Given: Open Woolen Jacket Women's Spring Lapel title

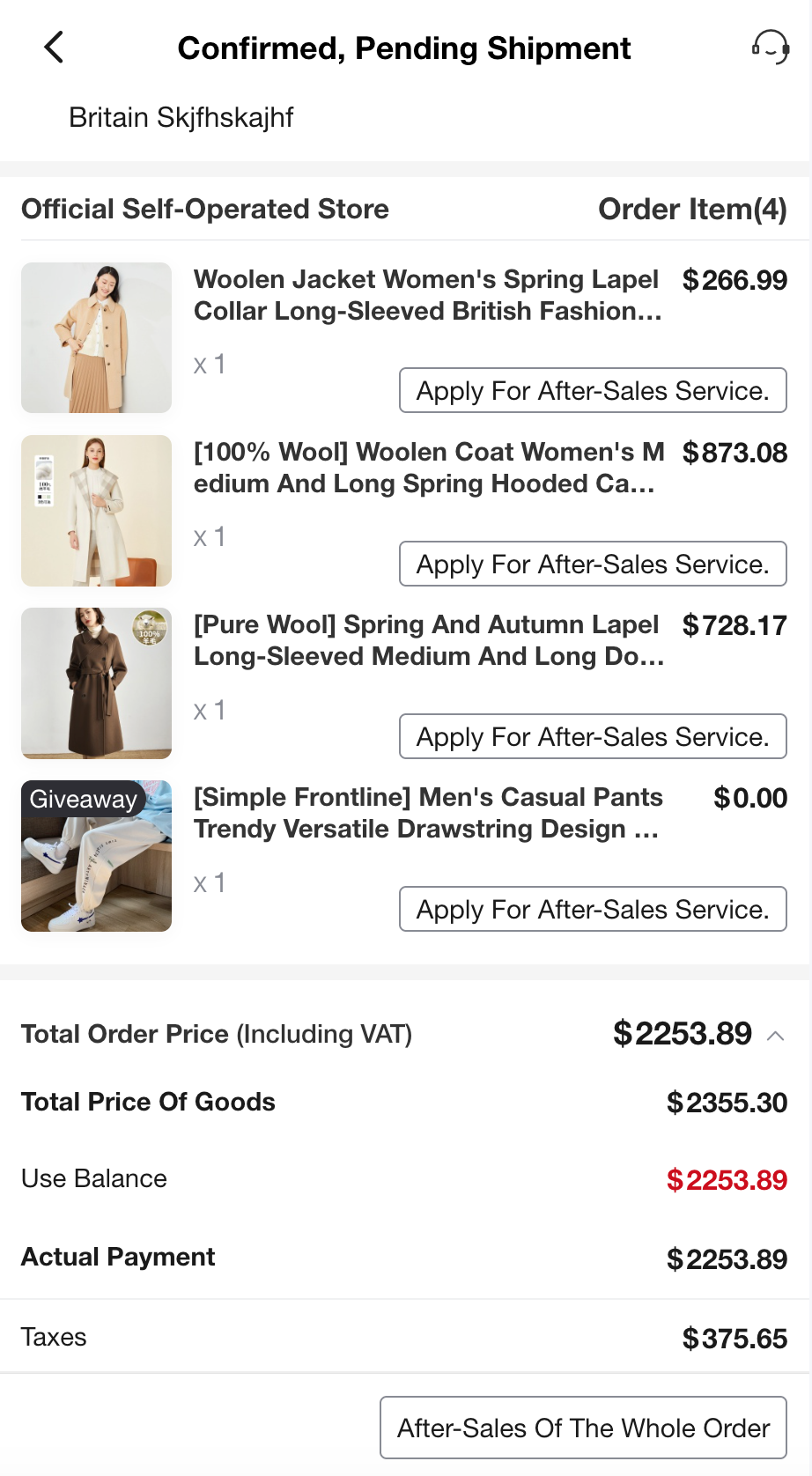Looking at the screenshot, I should [427, 295].
